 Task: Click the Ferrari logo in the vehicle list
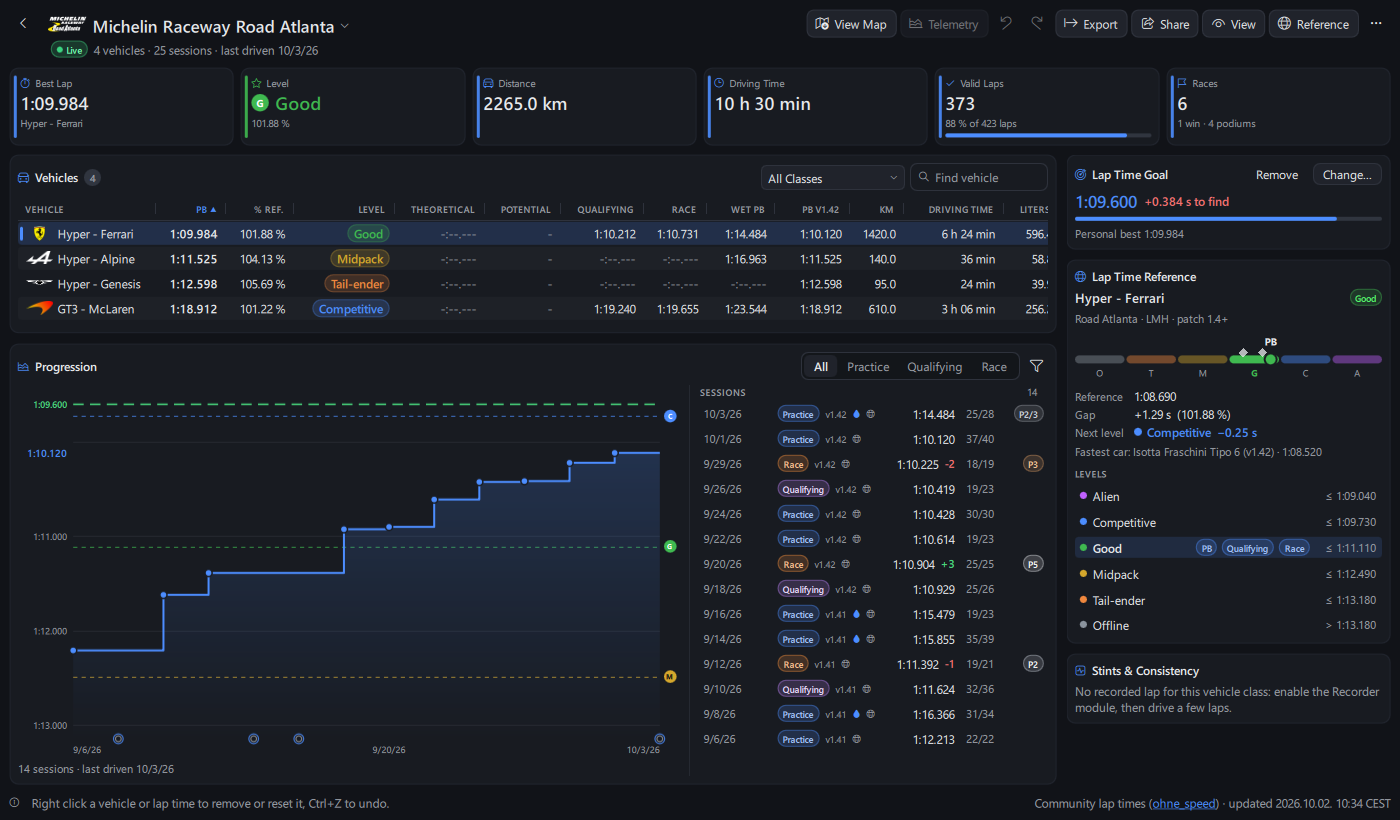pos(39,234)
